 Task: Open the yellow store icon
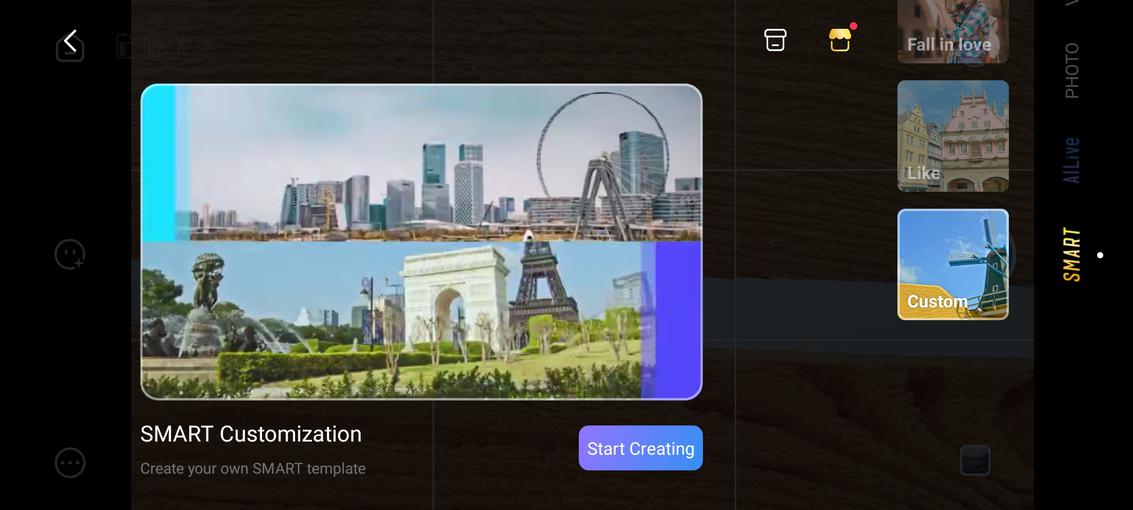point(840,40)
